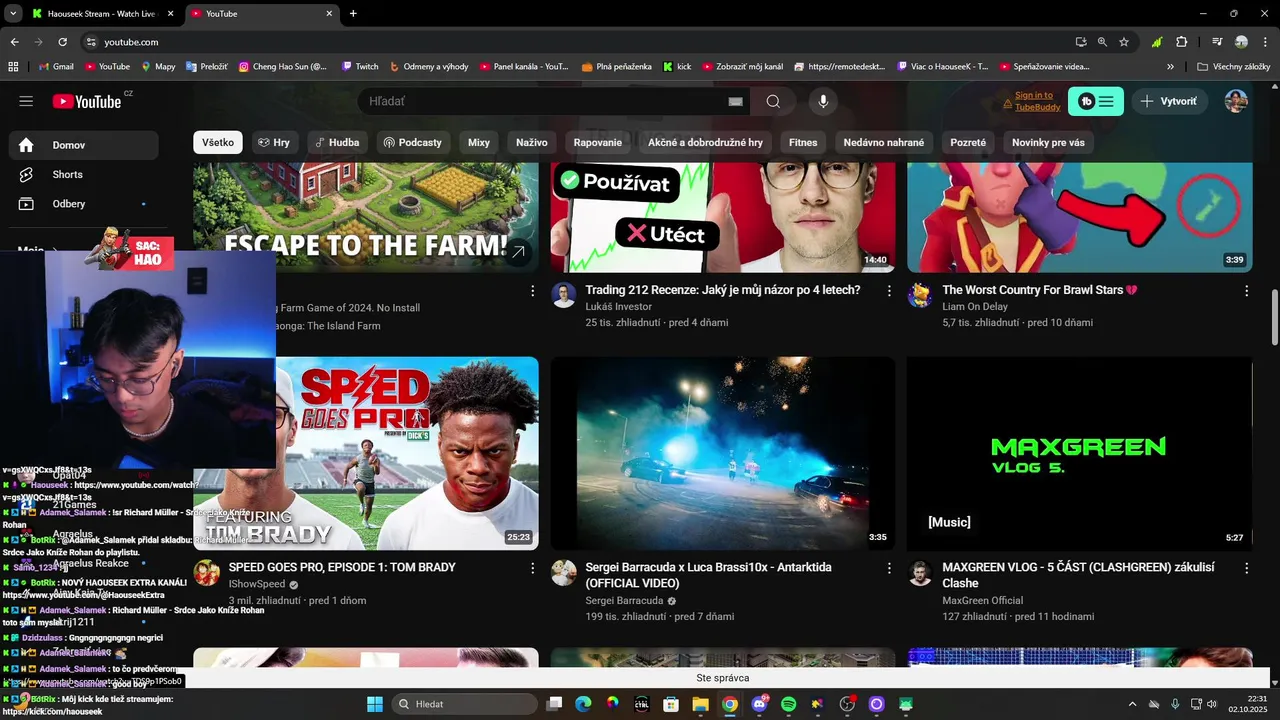
Task: Start voice search with the microphone
Action: [823, 101]
